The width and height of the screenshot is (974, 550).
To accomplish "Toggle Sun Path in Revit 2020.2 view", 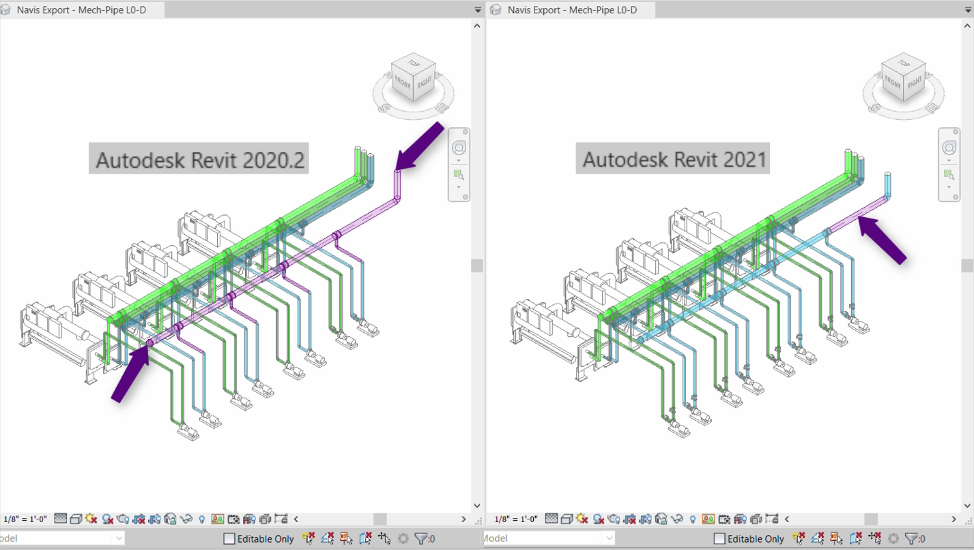I will point(91,518).
